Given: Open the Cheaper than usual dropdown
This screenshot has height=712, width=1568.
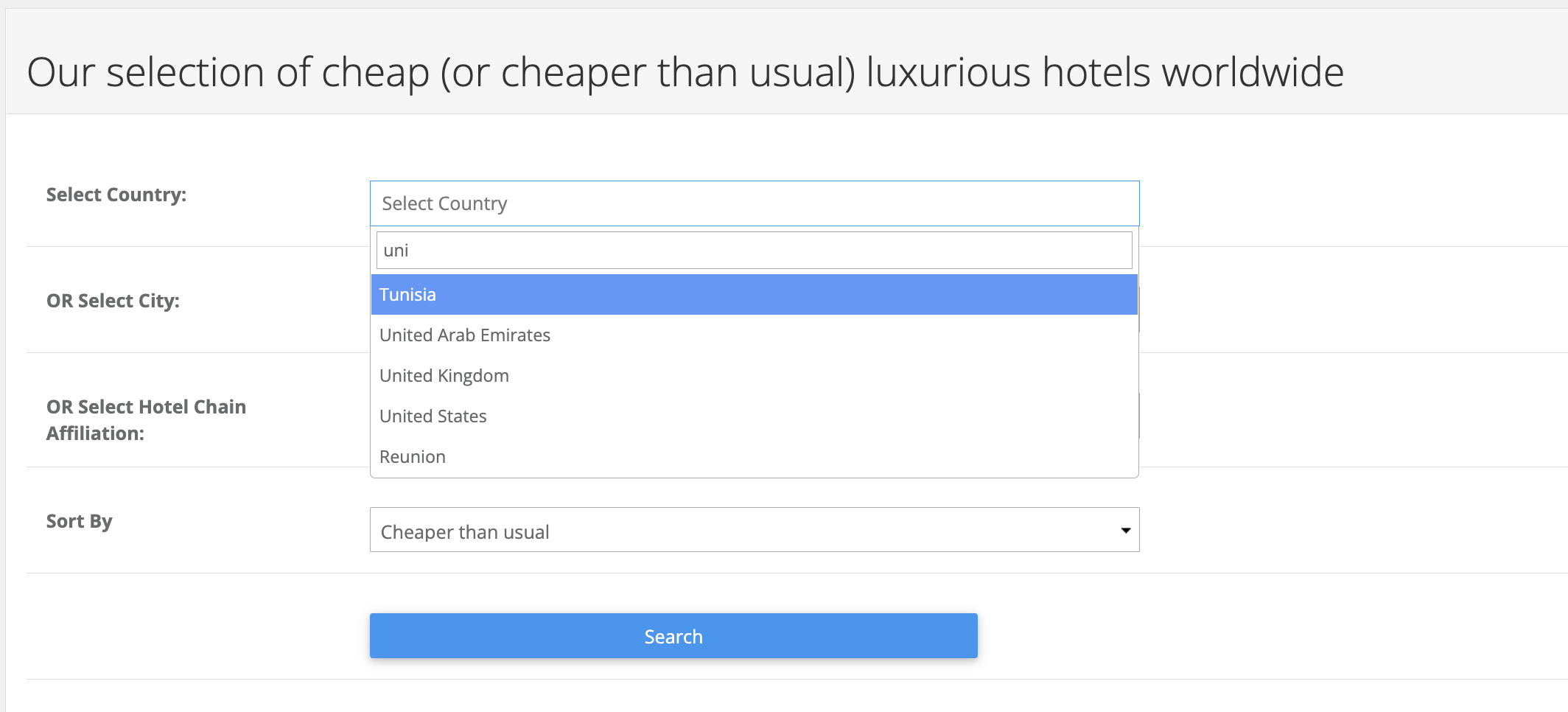Looking at the screenshot, I should [755, 530].
